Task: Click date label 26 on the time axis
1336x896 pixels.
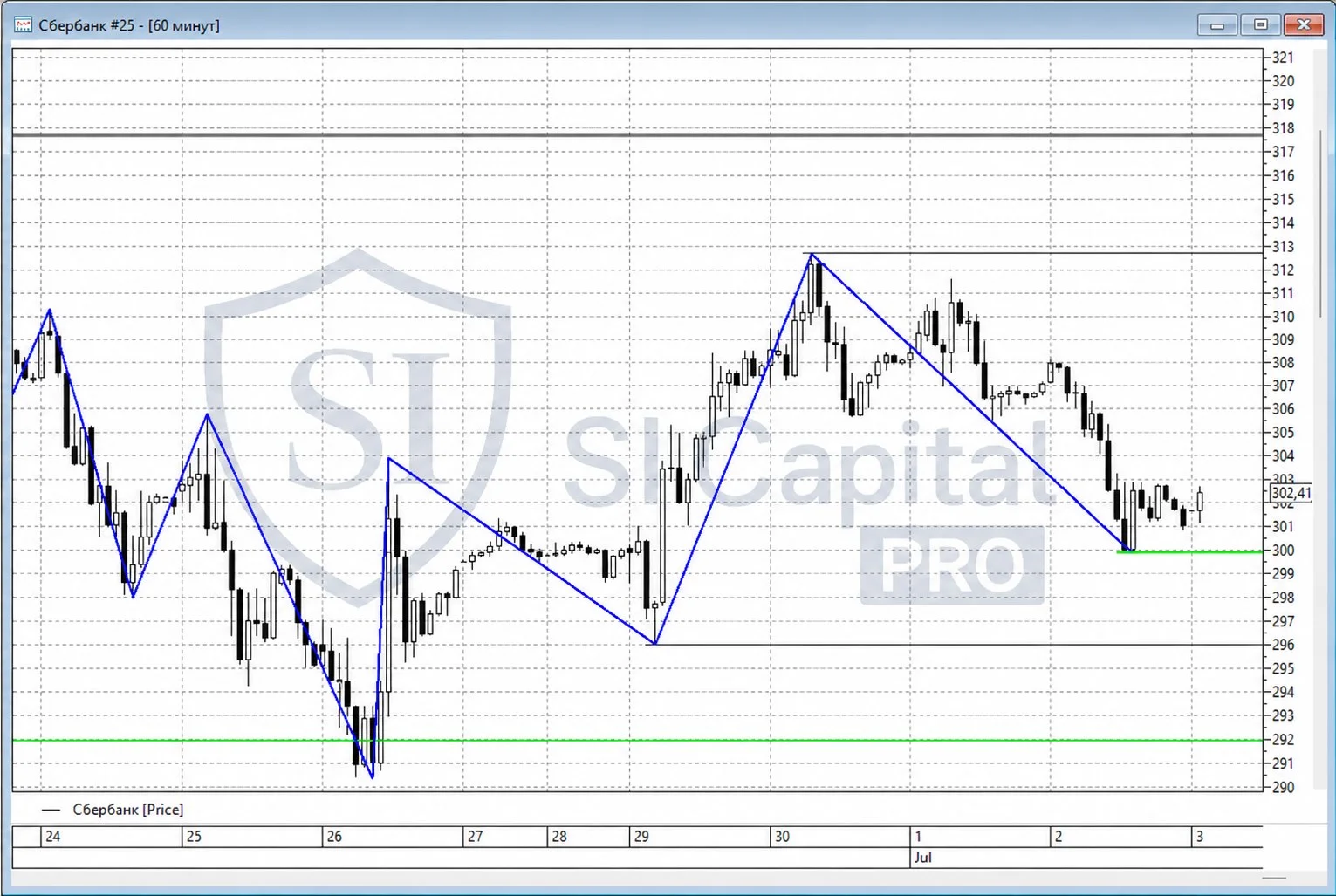Action: pos(334,836)
